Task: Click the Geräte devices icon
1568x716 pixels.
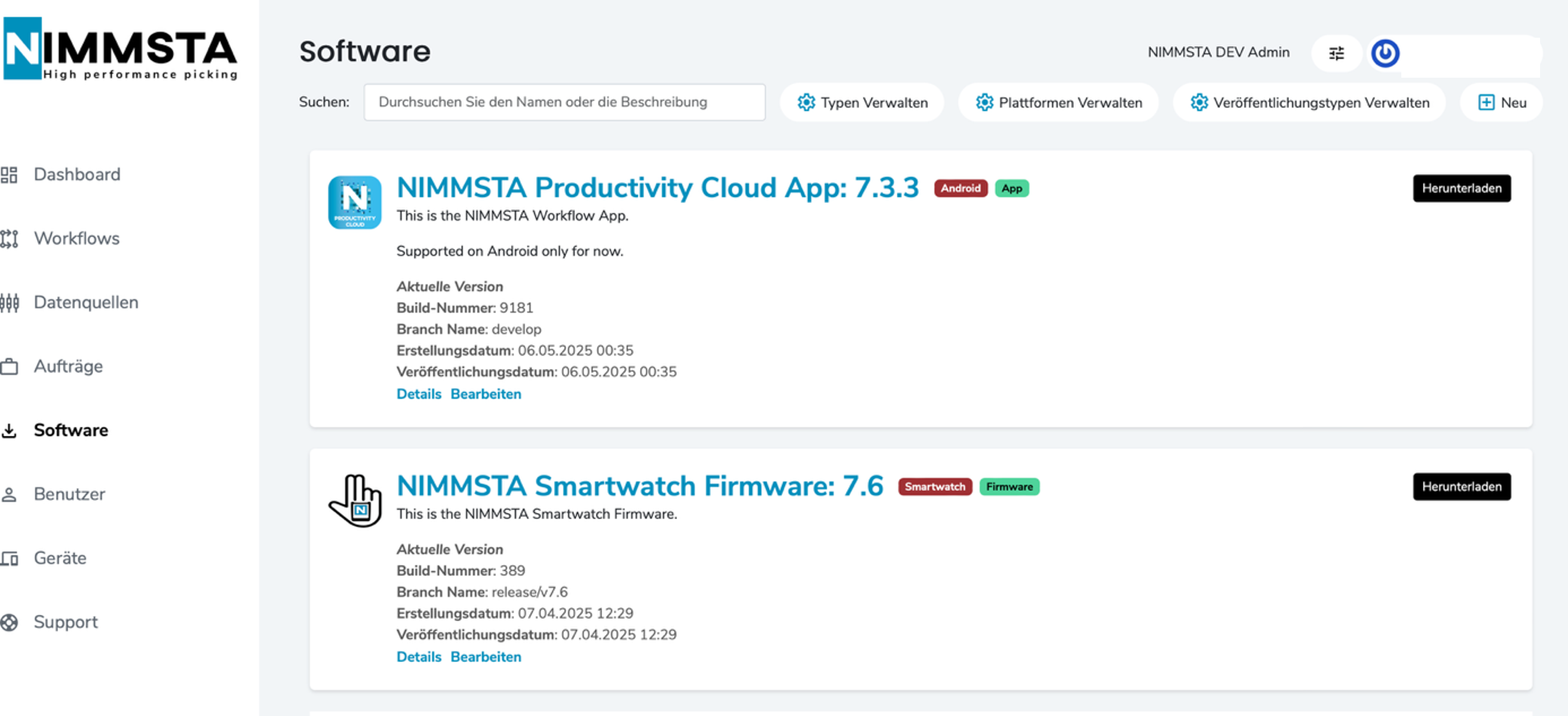Action: 9,559
